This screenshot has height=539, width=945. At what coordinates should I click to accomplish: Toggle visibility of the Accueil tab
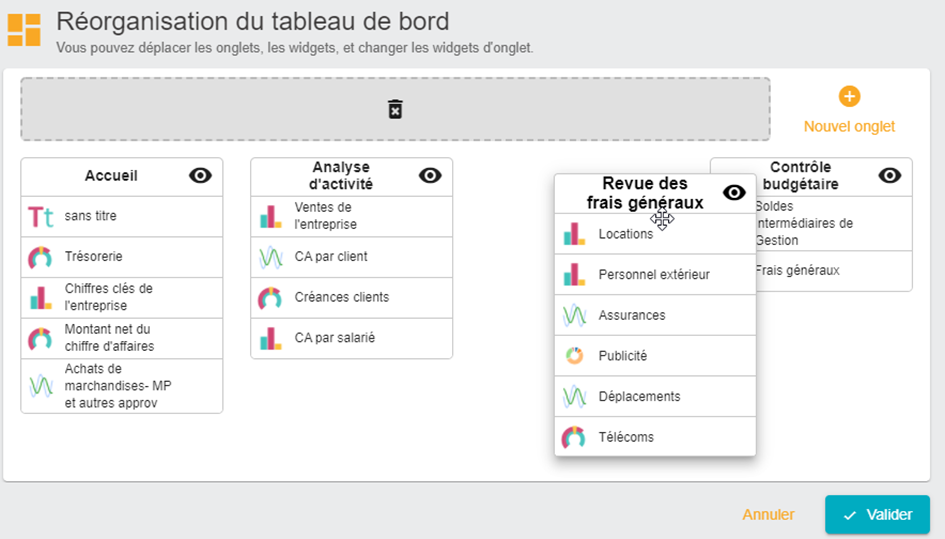click(200, 176)
